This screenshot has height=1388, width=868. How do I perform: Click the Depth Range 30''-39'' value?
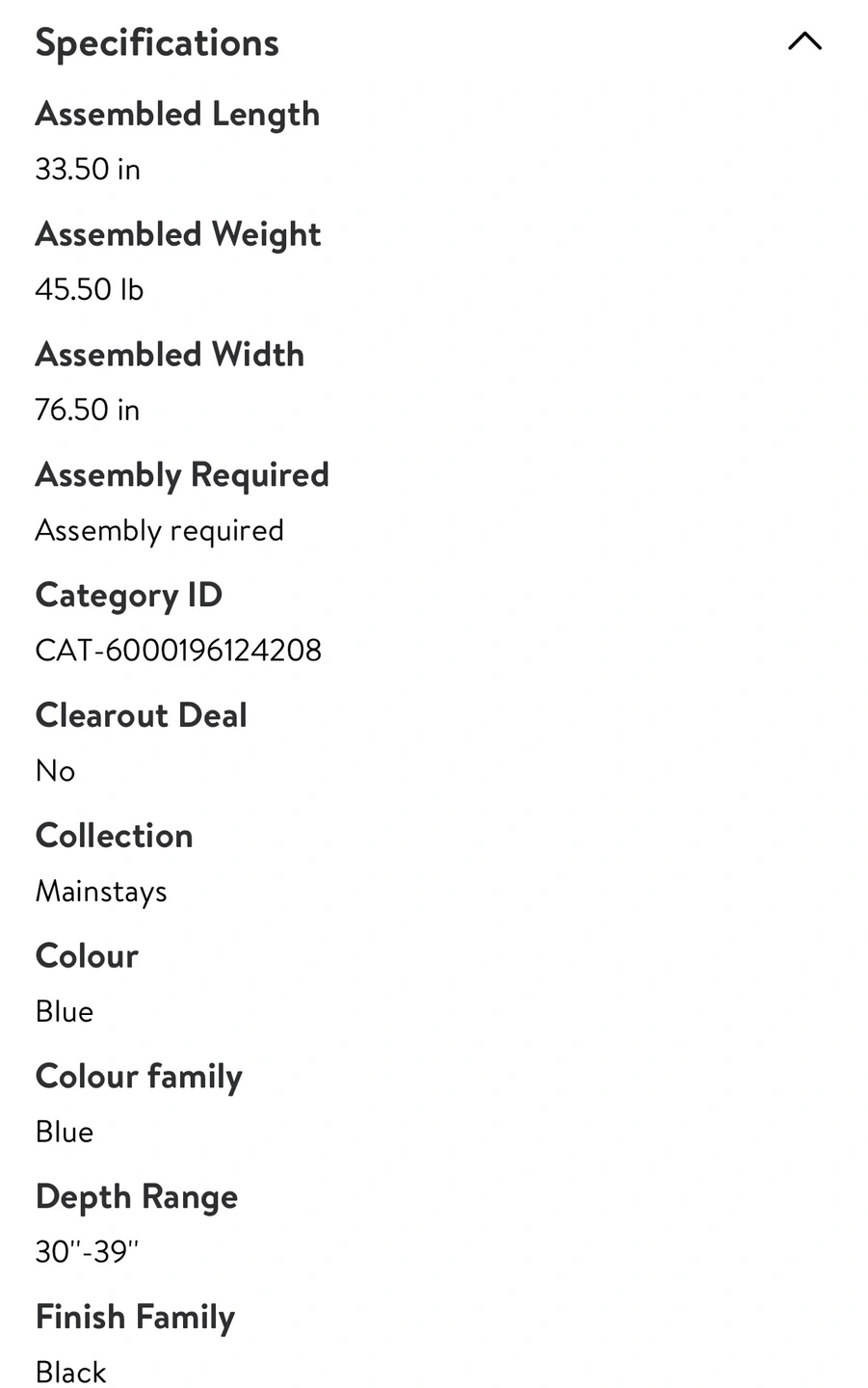click(87, 1252)
